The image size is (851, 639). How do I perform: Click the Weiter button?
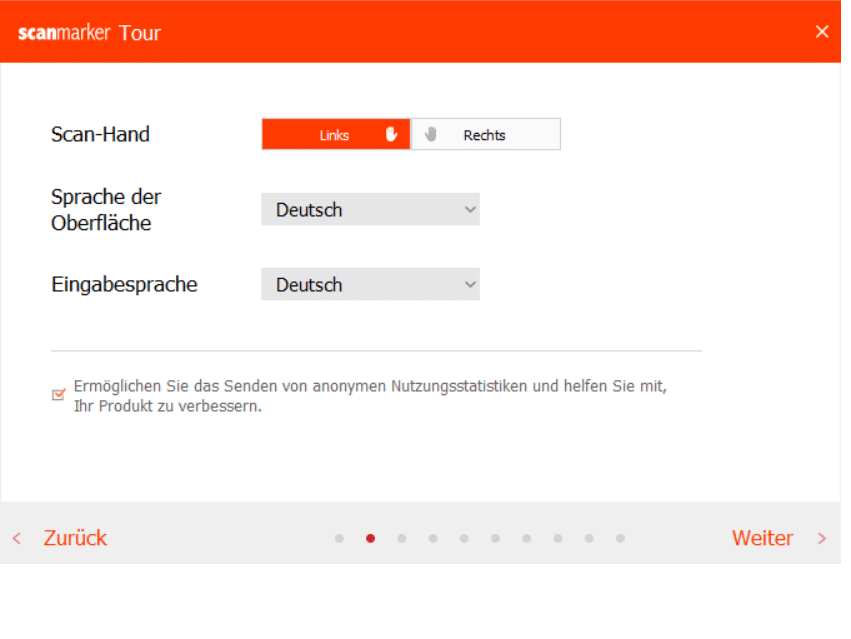point(762,538)
